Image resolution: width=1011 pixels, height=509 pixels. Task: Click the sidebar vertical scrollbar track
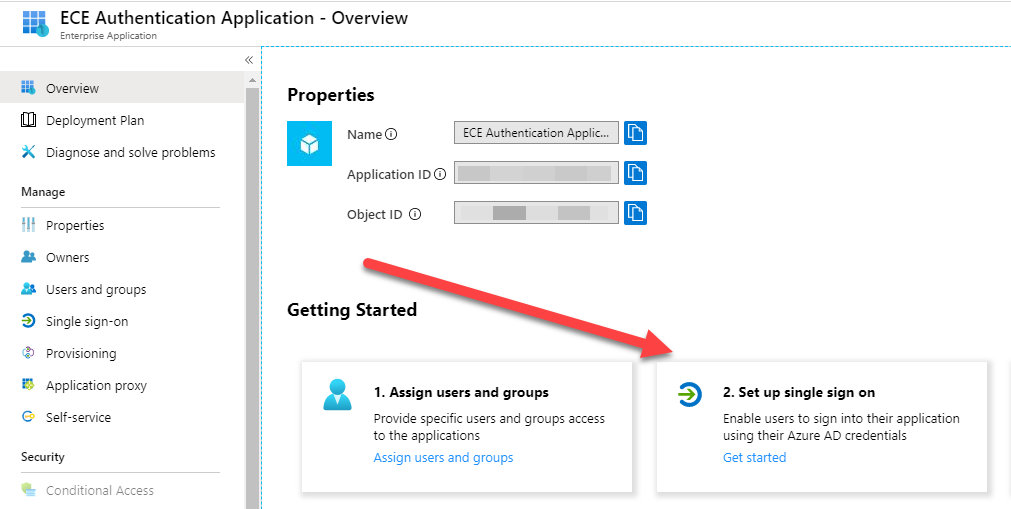(252, 298)
